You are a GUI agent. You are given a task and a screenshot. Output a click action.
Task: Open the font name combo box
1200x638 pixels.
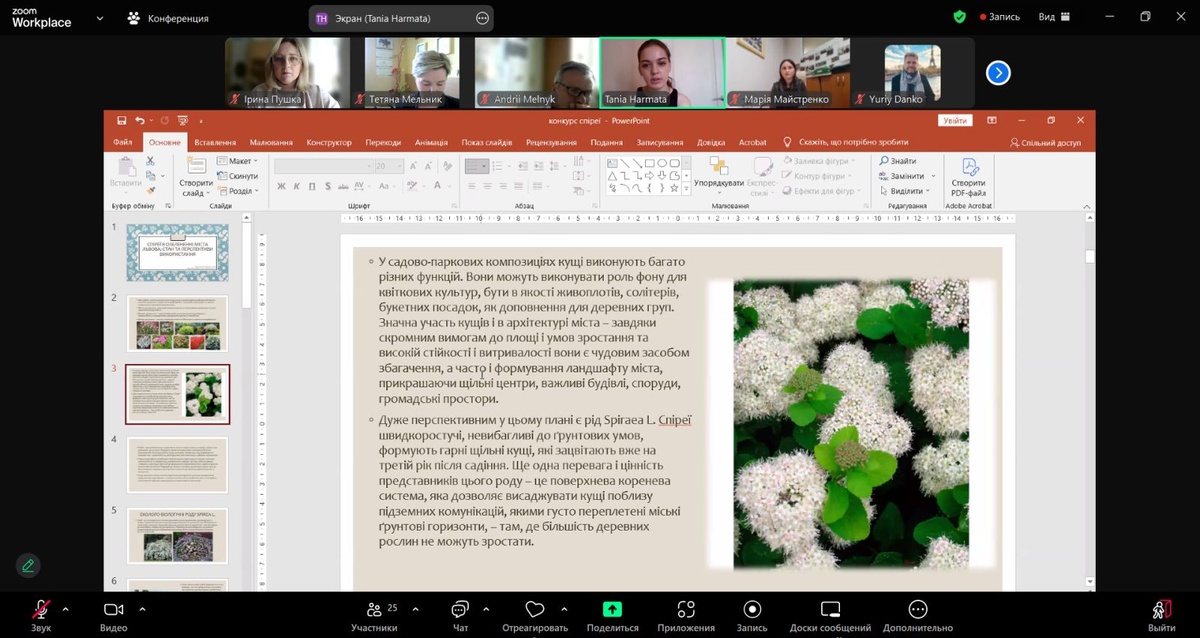pos(323,166)
